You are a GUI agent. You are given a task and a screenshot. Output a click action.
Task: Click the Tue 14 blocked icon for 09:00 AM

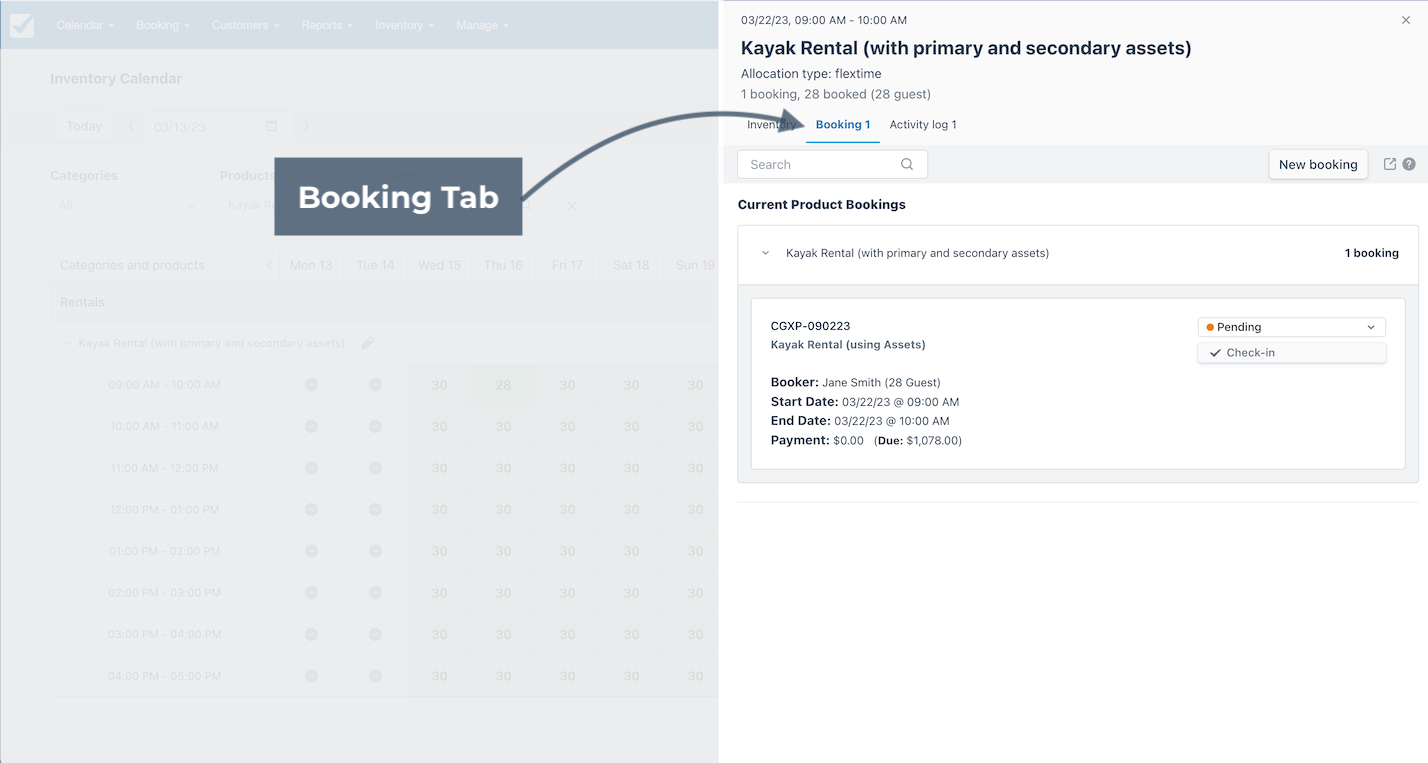pos(375,385)
